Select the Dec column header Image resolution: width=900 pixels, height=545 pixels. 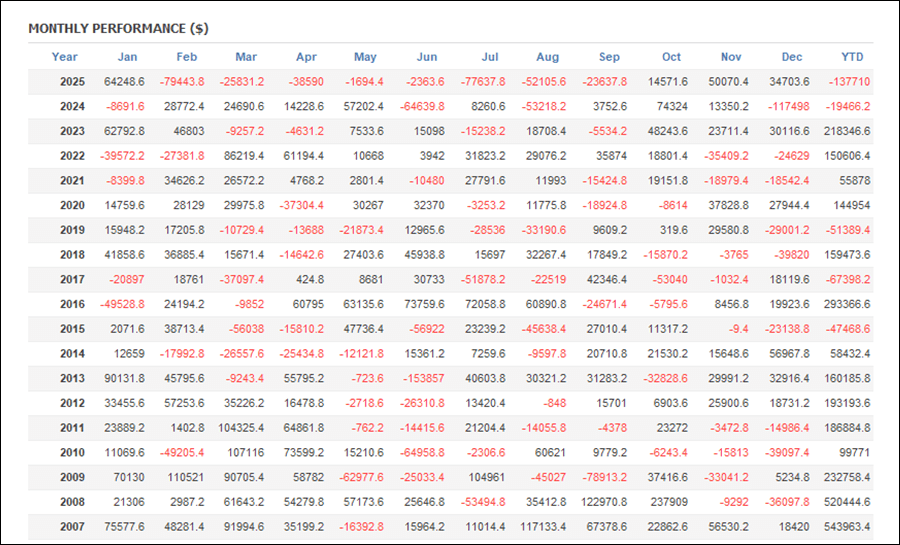[x=792, y=57]
